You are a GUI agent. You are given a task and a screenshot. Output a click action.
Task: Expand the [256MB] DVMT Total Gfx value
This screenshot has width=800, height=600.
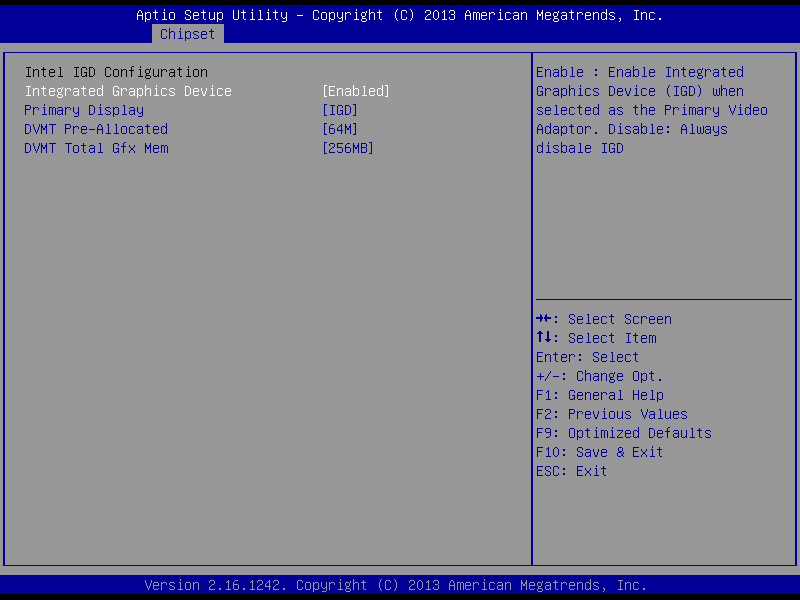[x=347, y=148]
